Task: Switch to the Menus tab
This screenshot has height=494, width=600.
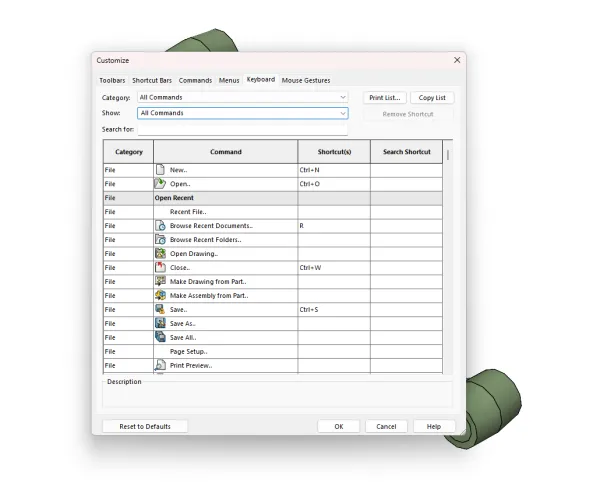Action: tap(229, 80)
